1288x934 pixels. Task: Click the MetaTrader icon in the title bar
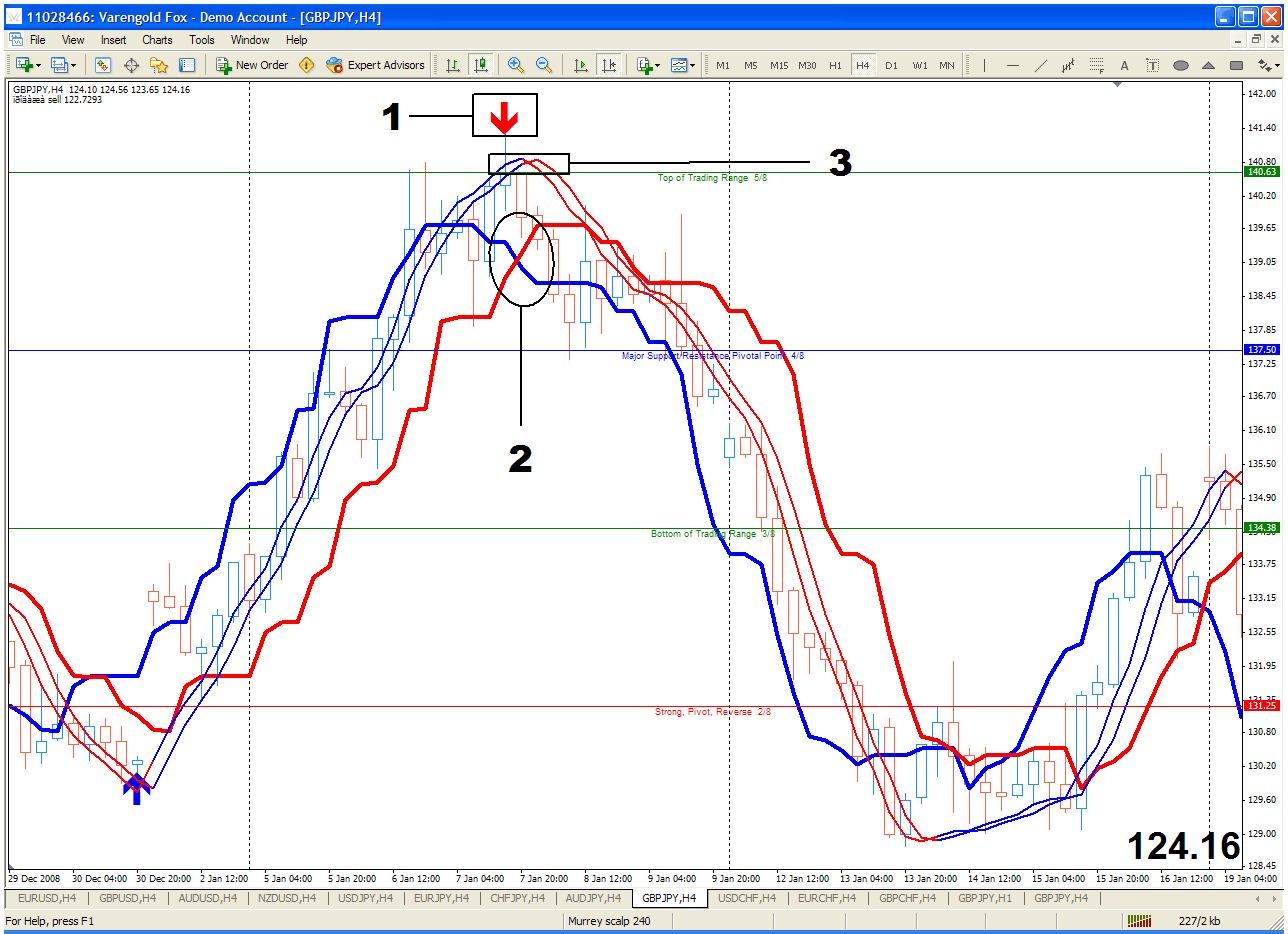[x=14, y=17]
